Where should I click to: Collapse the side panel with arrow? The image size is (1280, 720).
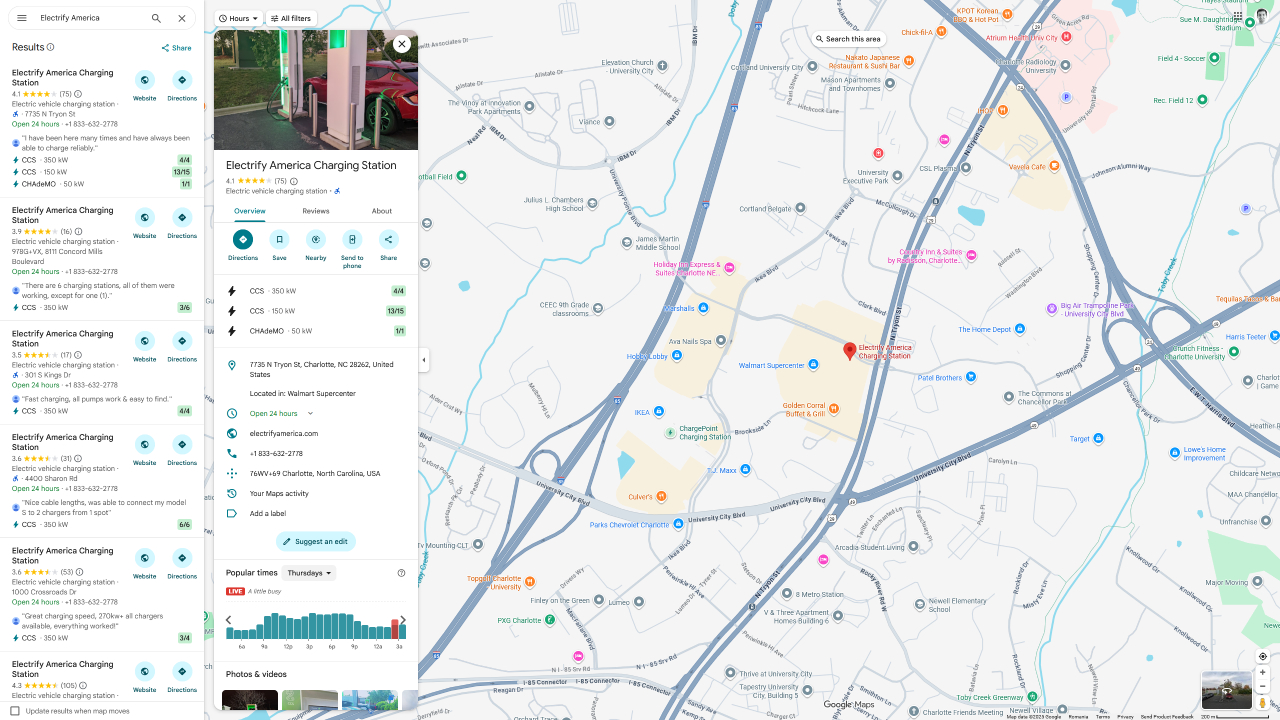tap(423, 360)
